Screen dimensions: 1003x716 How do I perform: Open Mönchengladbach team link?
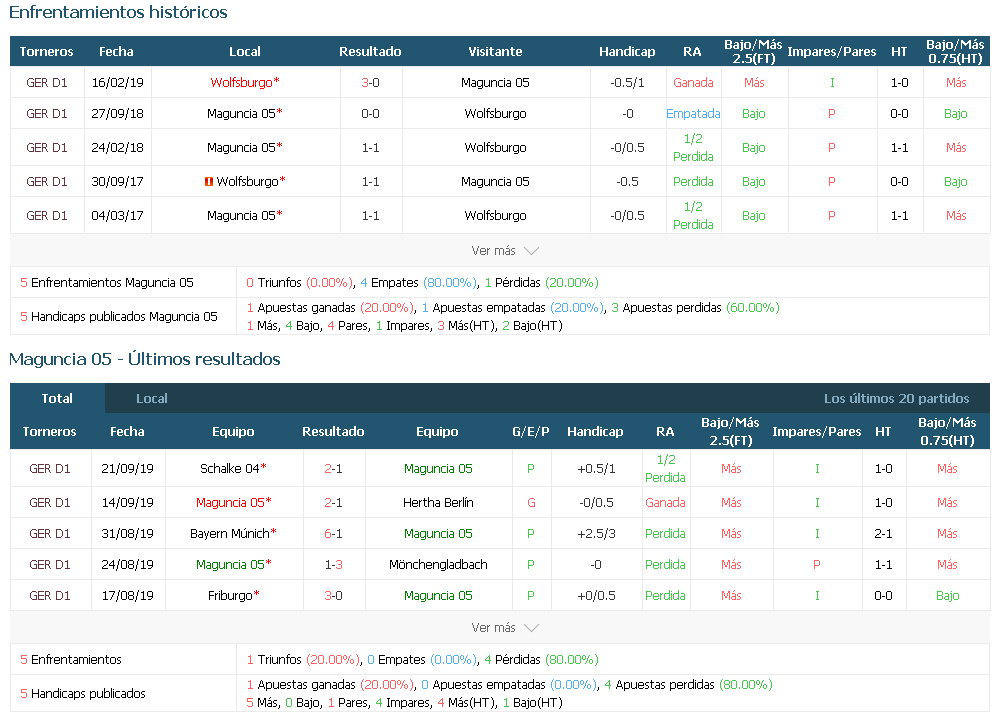438,565
